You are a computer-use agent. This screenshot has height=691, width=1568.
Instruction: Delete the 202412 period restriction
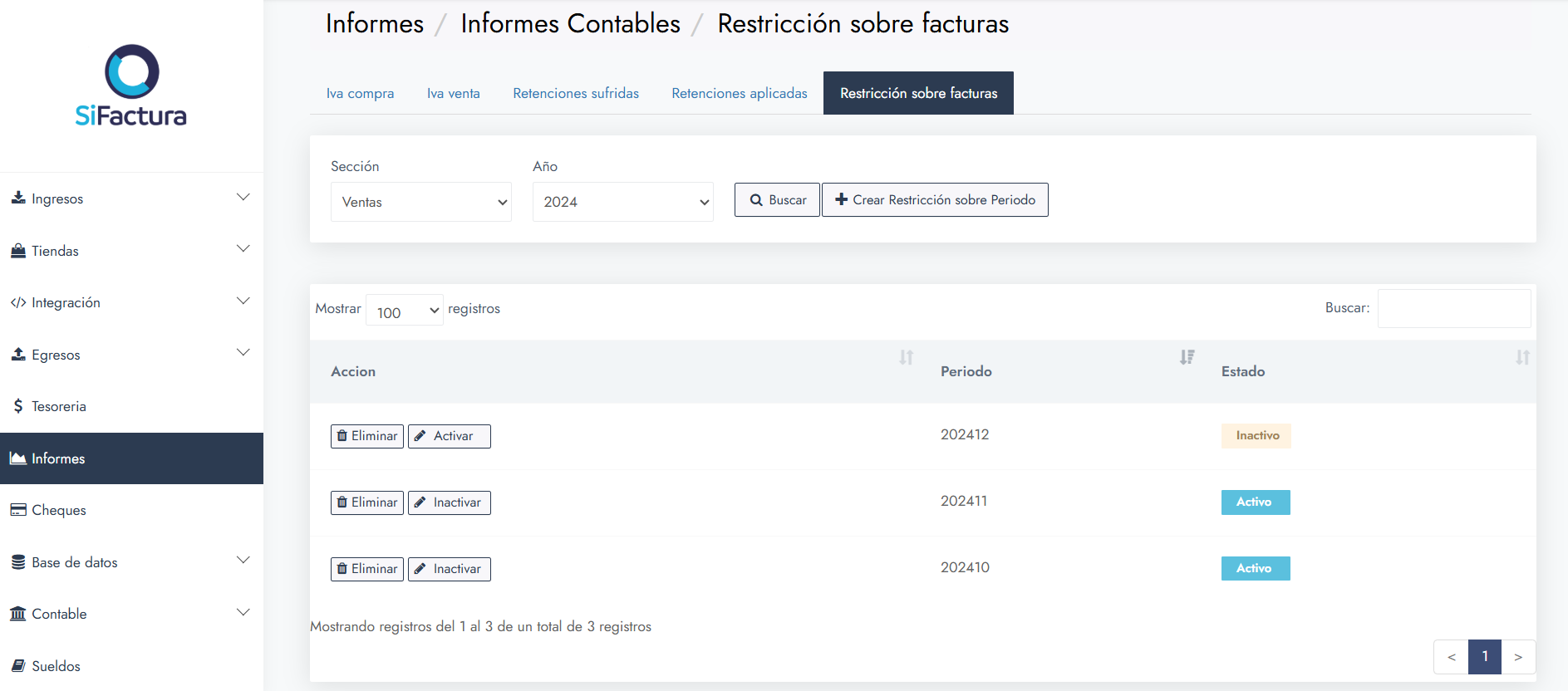(367, 436)
